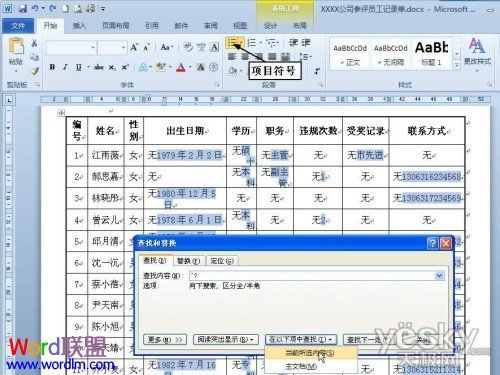Image resolution: width=500 pixels, height=375 pixels.
Task: Click the table header cell 出生日期
Action: [x=185, y=131]
